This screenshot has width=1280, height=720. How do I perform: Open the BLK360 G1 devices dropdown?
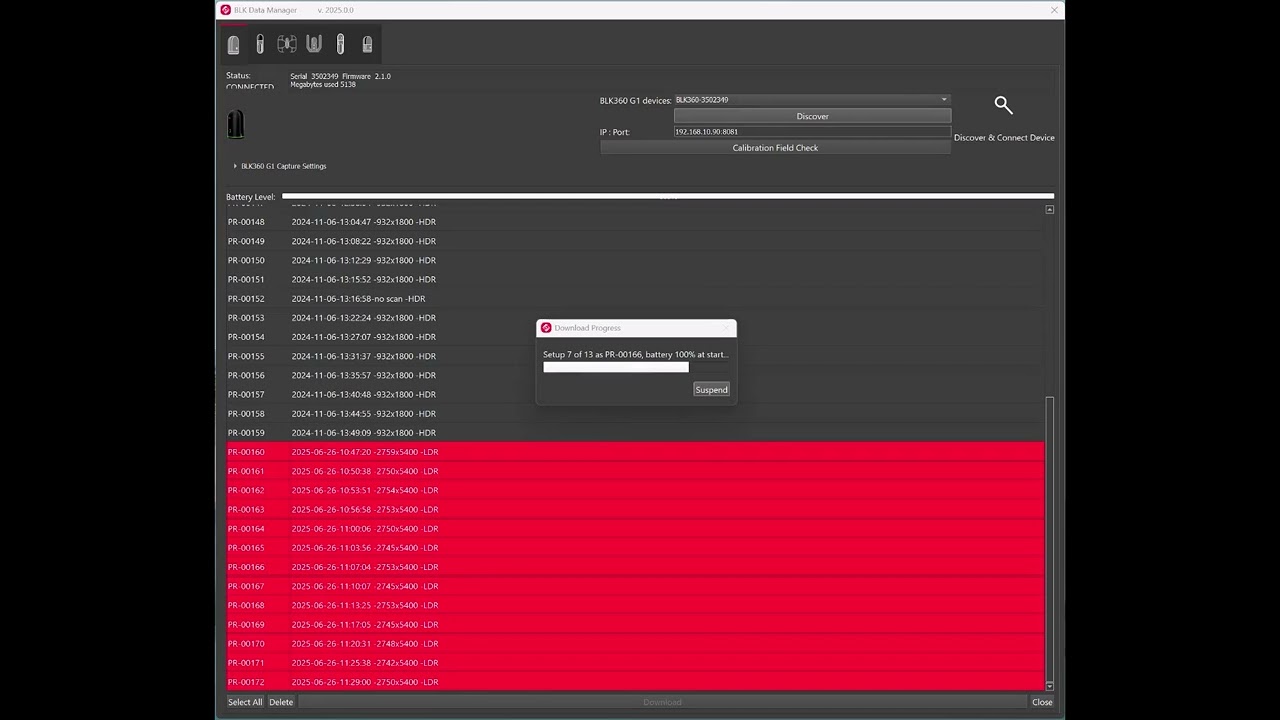pos(812,100)
